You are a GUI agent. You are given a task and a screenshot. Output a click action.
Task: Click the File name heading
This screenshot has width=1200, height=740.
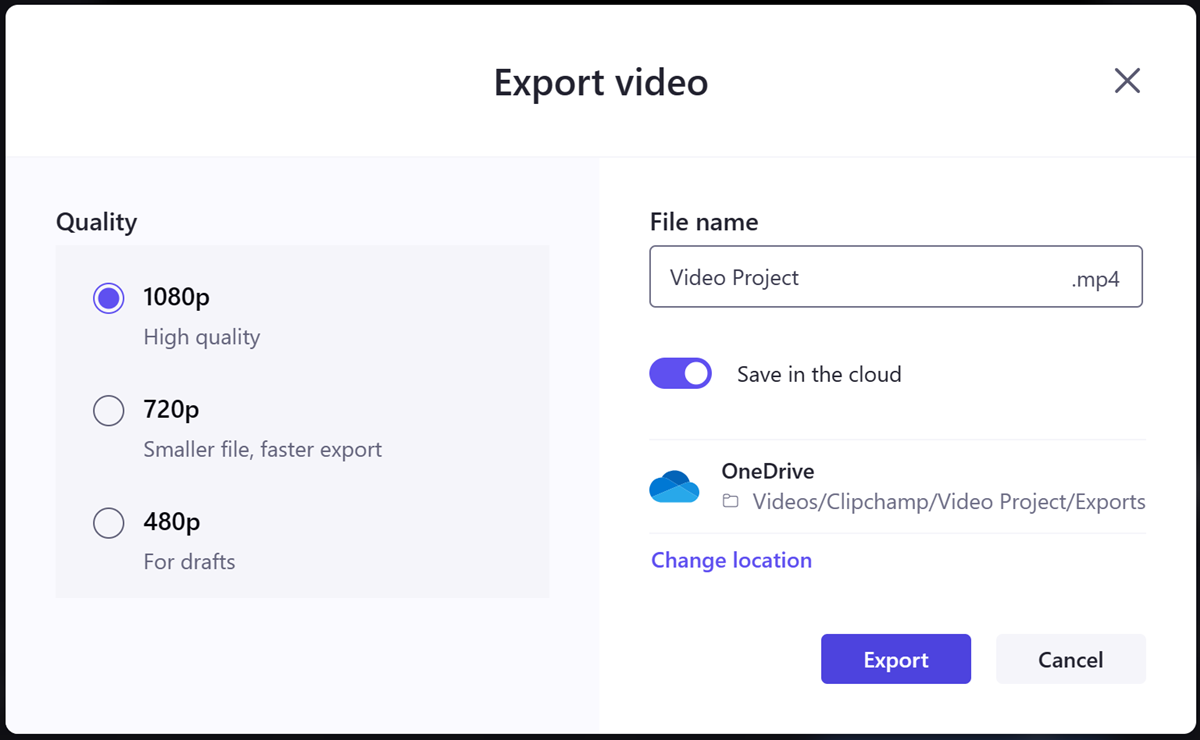coord(704,222)
